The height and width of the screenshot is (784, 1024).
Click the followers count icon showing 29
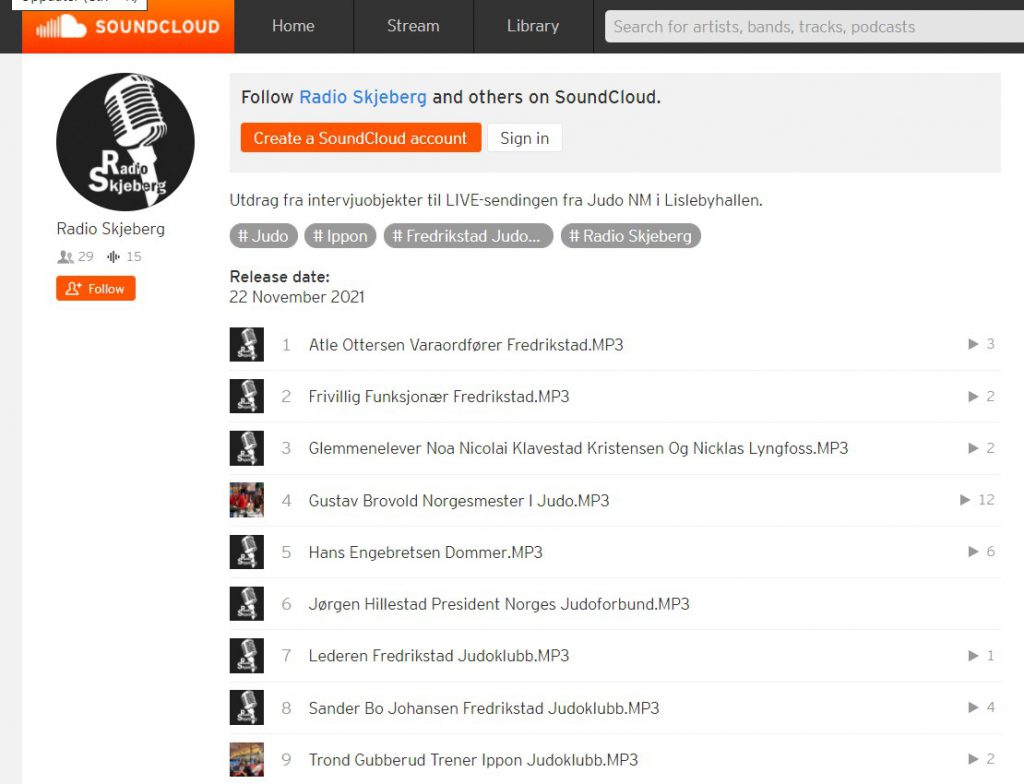pos(65,257)
